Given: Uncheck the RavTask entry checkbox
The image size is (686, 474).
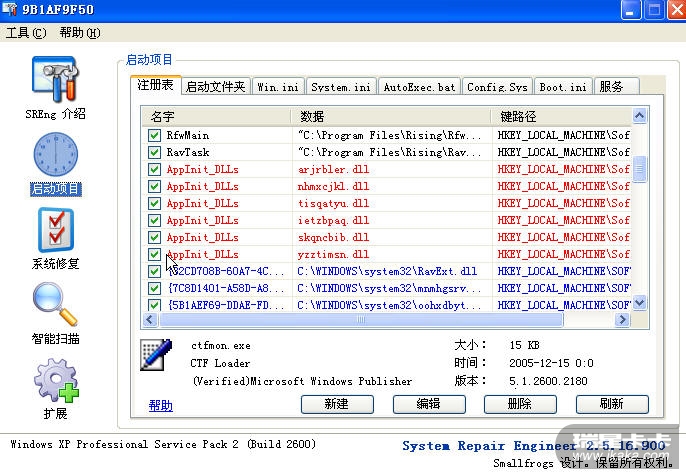Looking at the screenshot, I should point(154,152).
